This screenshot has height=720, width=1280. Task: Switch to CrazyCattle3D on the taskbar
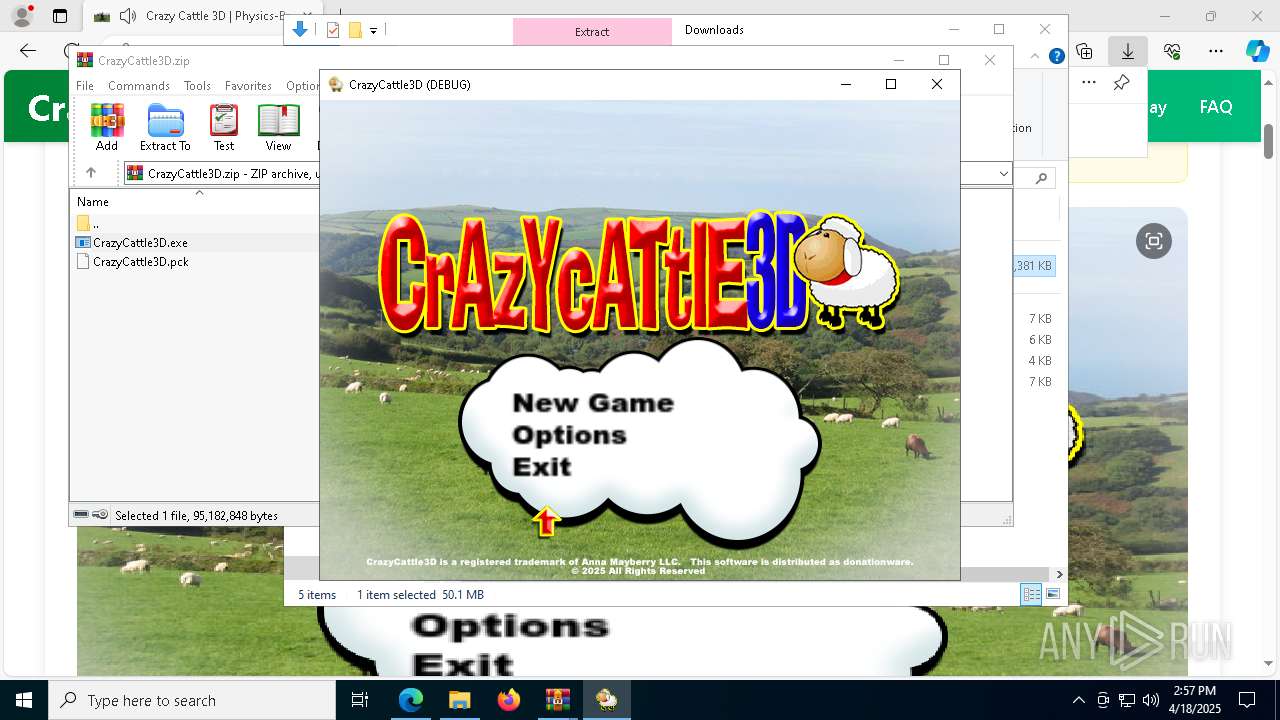pos(606,700)
